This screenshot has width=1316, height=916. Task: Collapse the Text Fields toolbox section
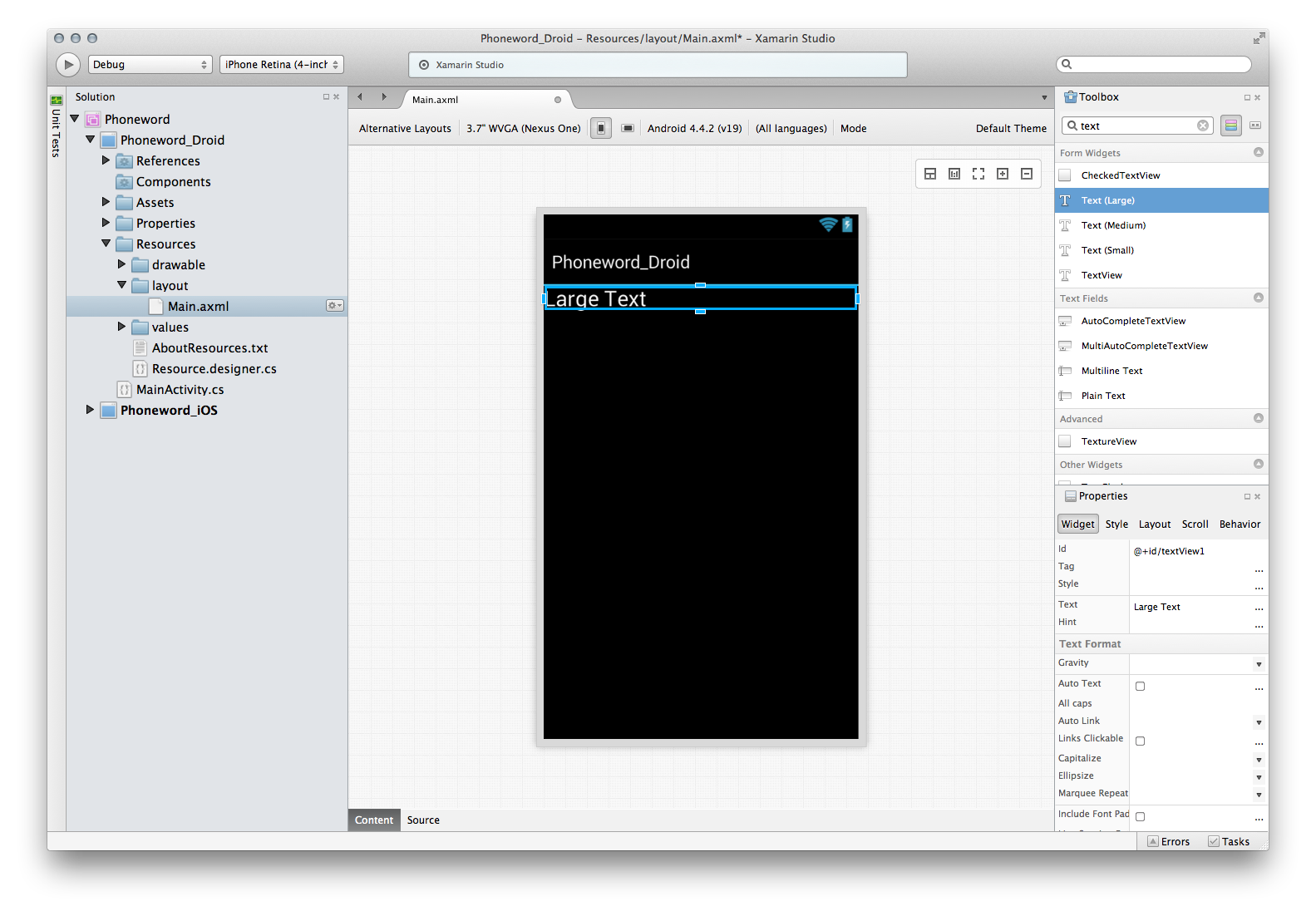point(1258,298)
